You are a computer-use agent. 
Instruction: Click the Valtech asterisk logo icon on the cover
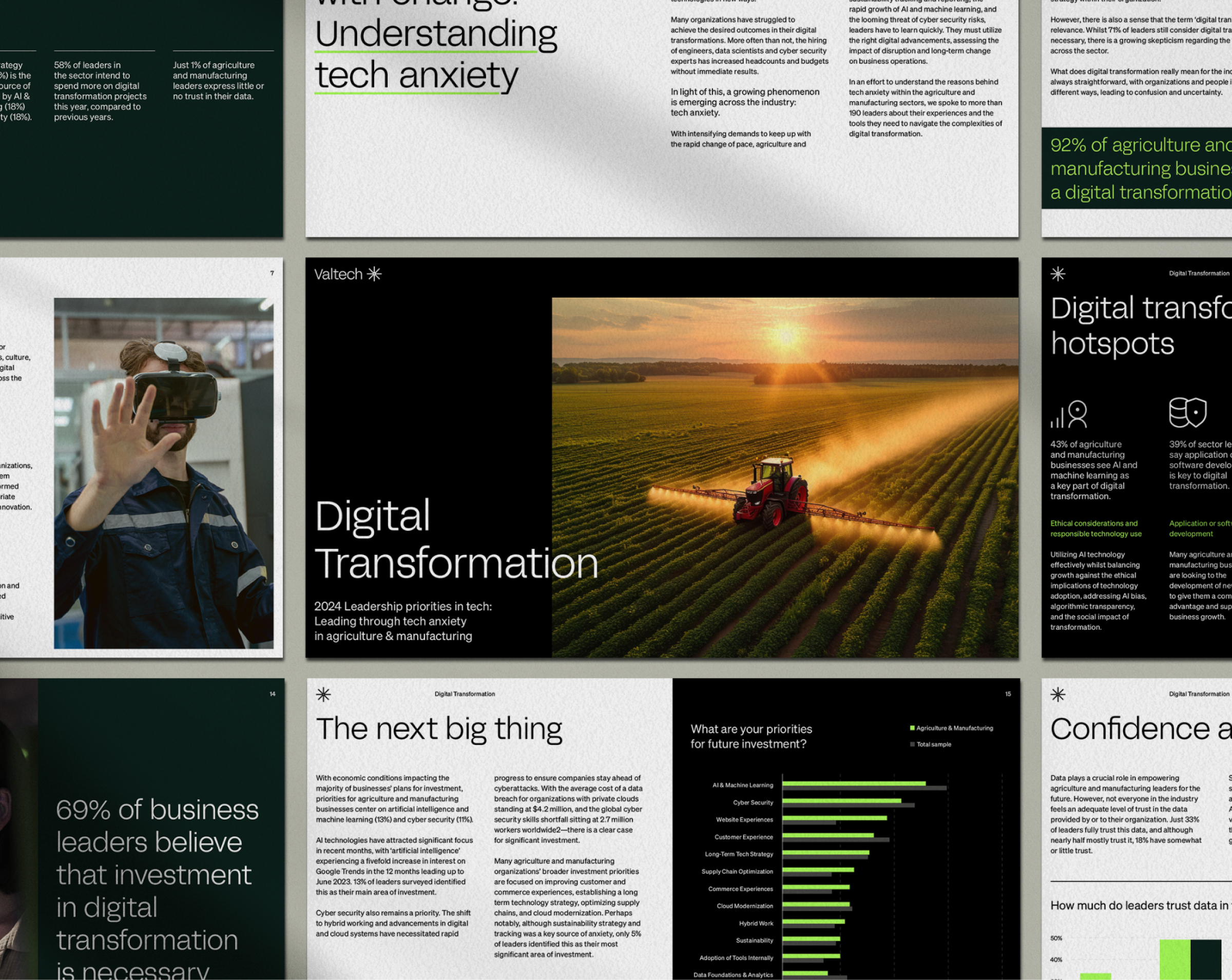tap(374, 274)
